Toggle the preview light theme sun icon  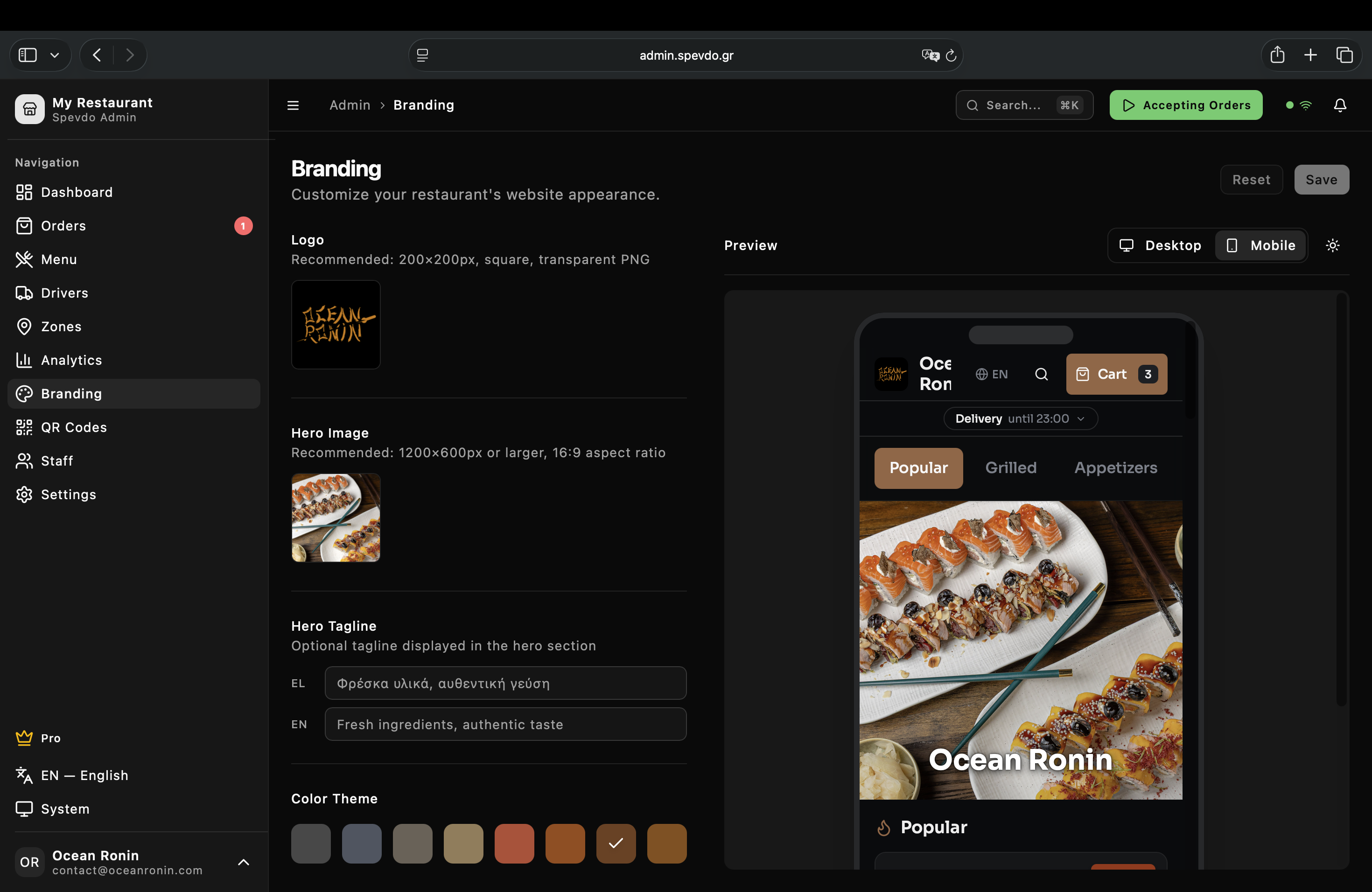click(1332, 245)
